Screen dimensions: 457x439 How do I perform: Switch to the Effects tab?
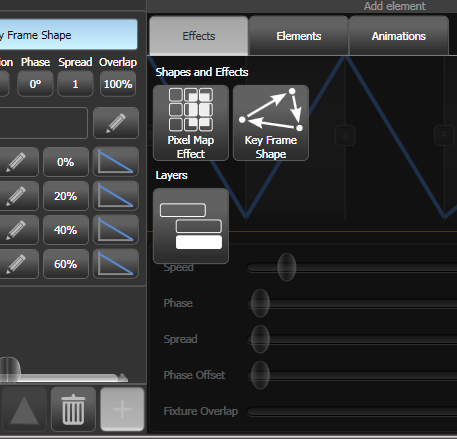199,36
